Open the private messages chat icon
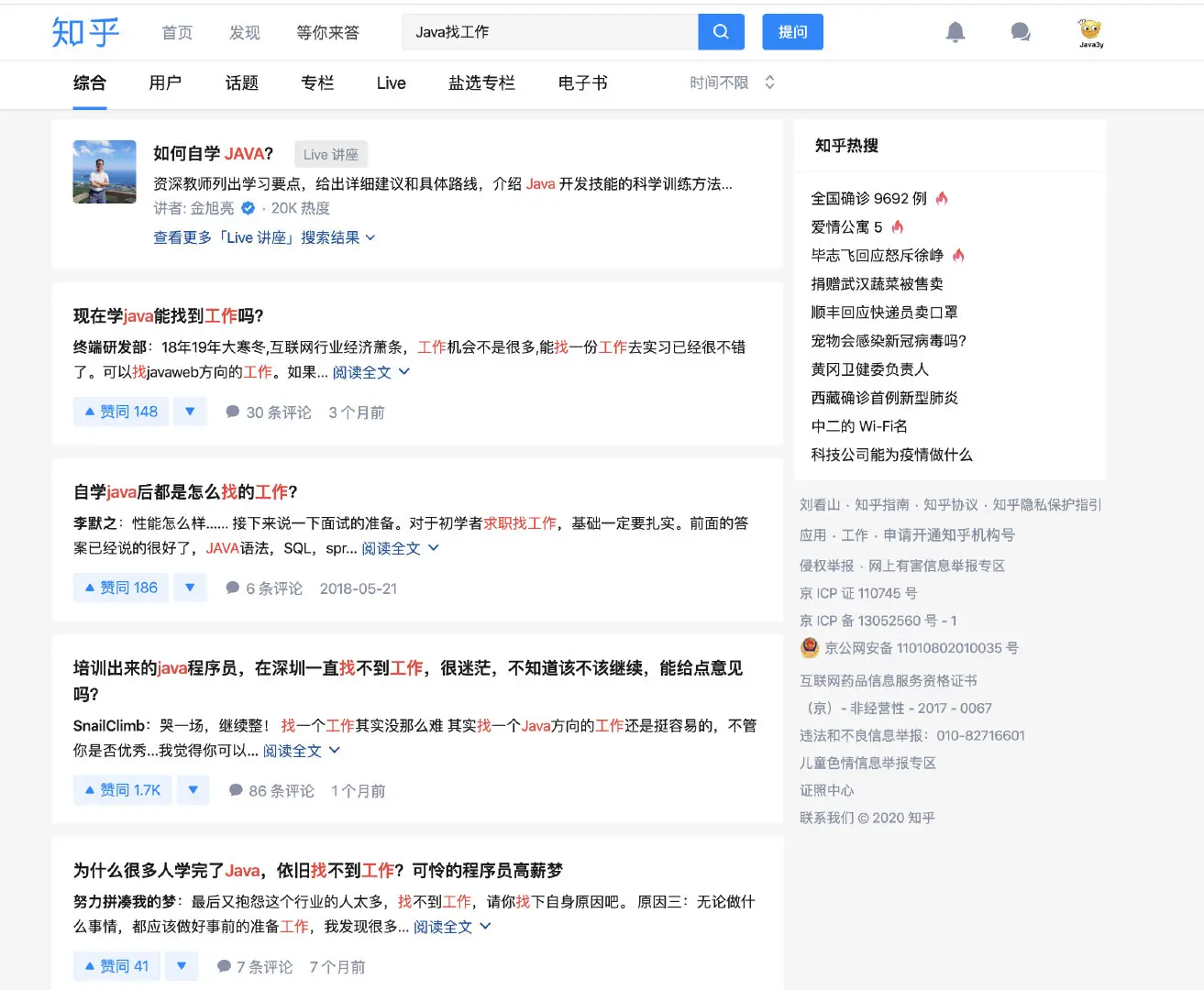The image size is (1204, 990). pyautogui.click(x=1021, y=32)
